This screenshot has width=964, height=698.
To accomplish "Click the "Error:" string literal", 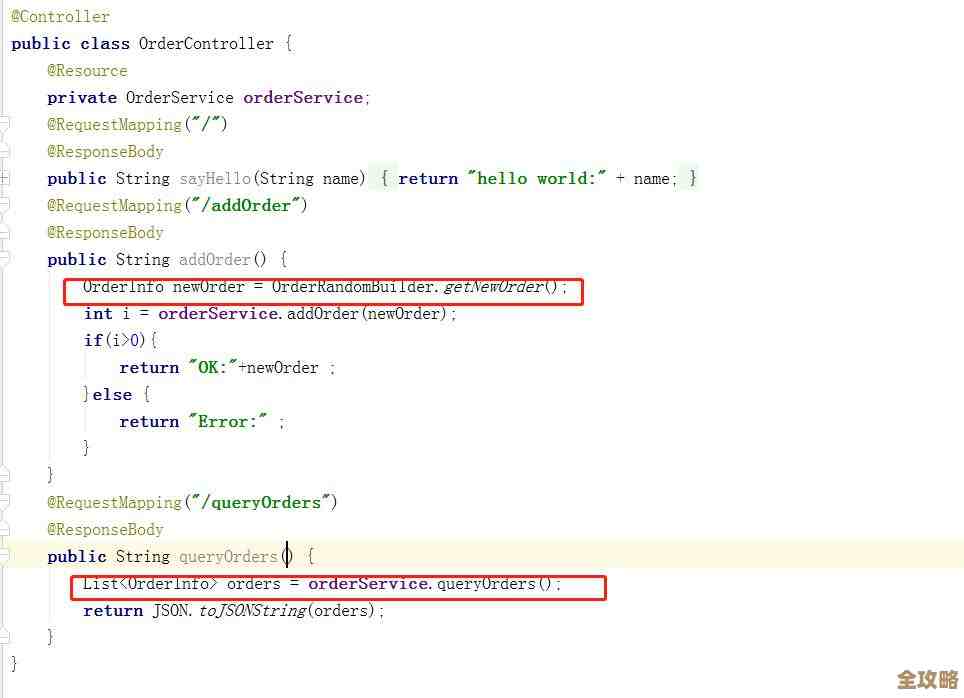I will coord(228,422).
